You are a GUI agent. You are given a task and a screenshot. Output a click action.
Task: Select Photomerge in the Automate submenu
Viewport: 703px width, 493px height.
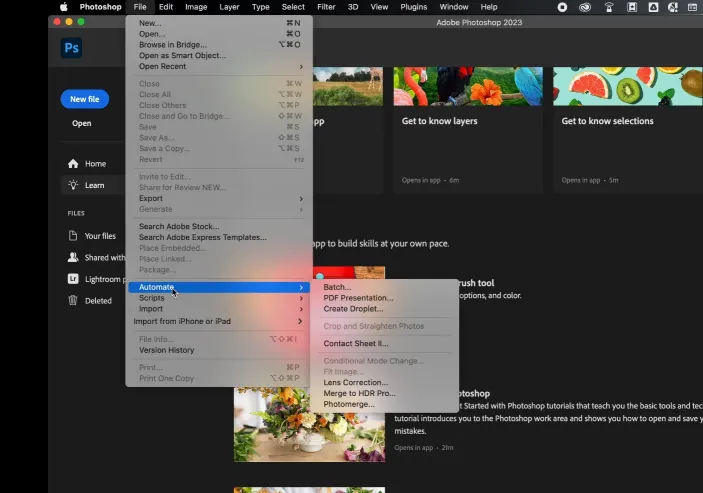[x=349, y=404]
